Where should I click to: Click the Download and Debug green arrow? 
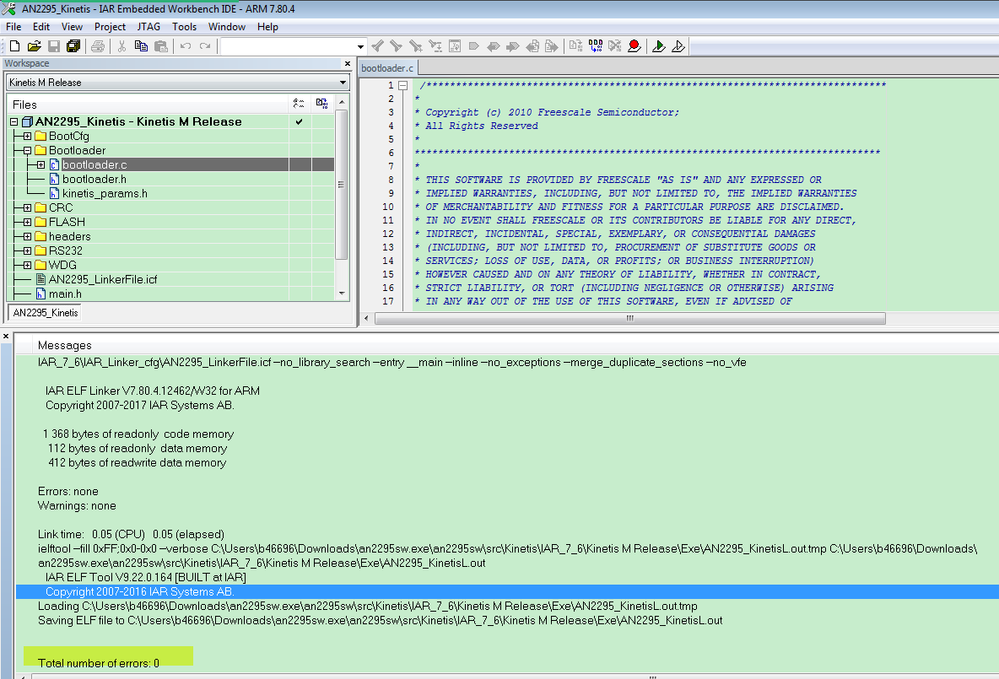coord(659,46)
